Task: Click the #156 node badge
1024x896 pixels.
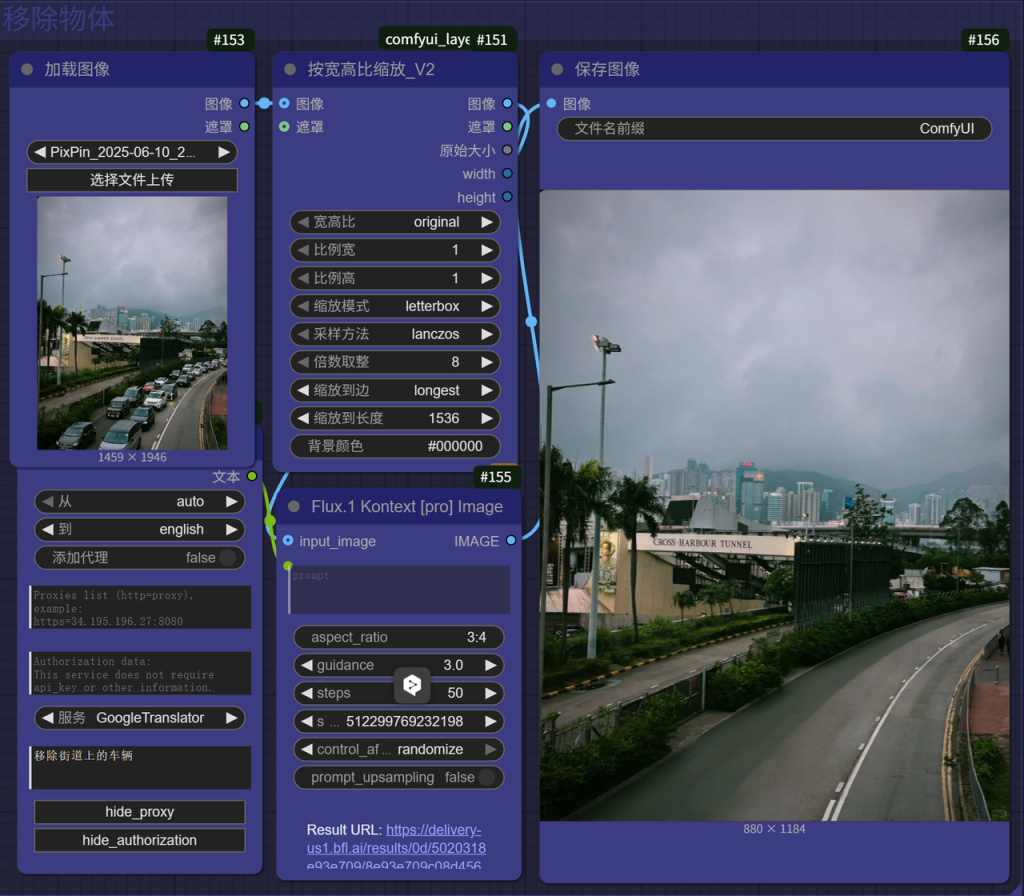Action: click(983, 40)
